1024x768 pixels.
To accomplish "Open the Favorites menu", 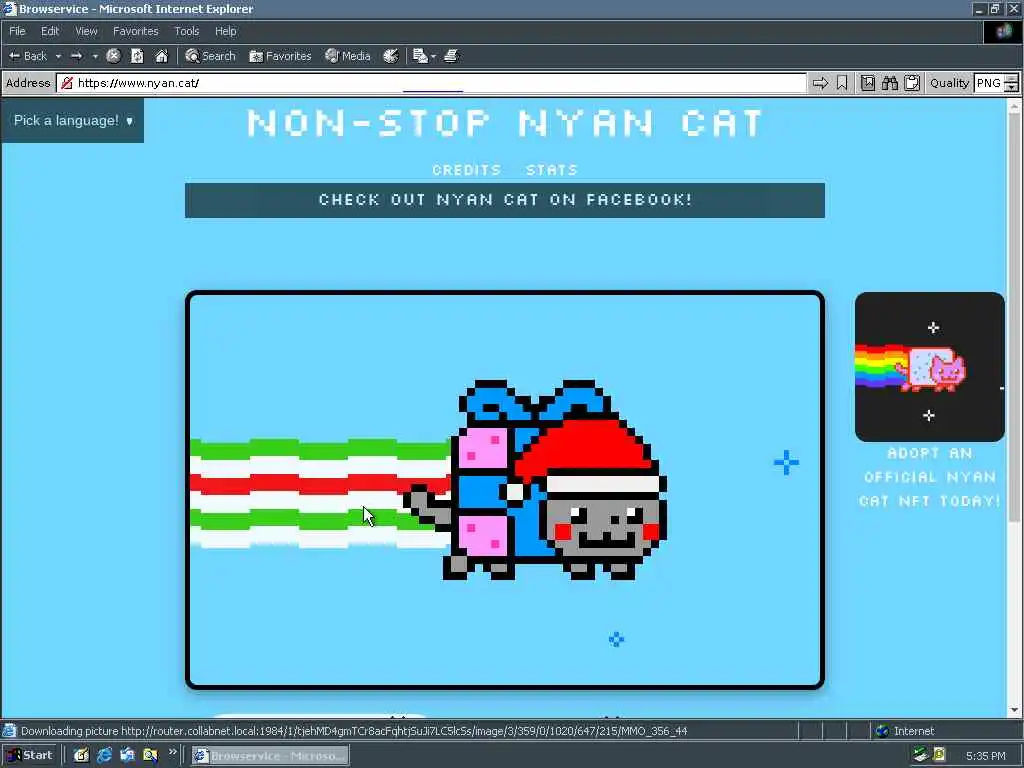I will tap(135, 31).
